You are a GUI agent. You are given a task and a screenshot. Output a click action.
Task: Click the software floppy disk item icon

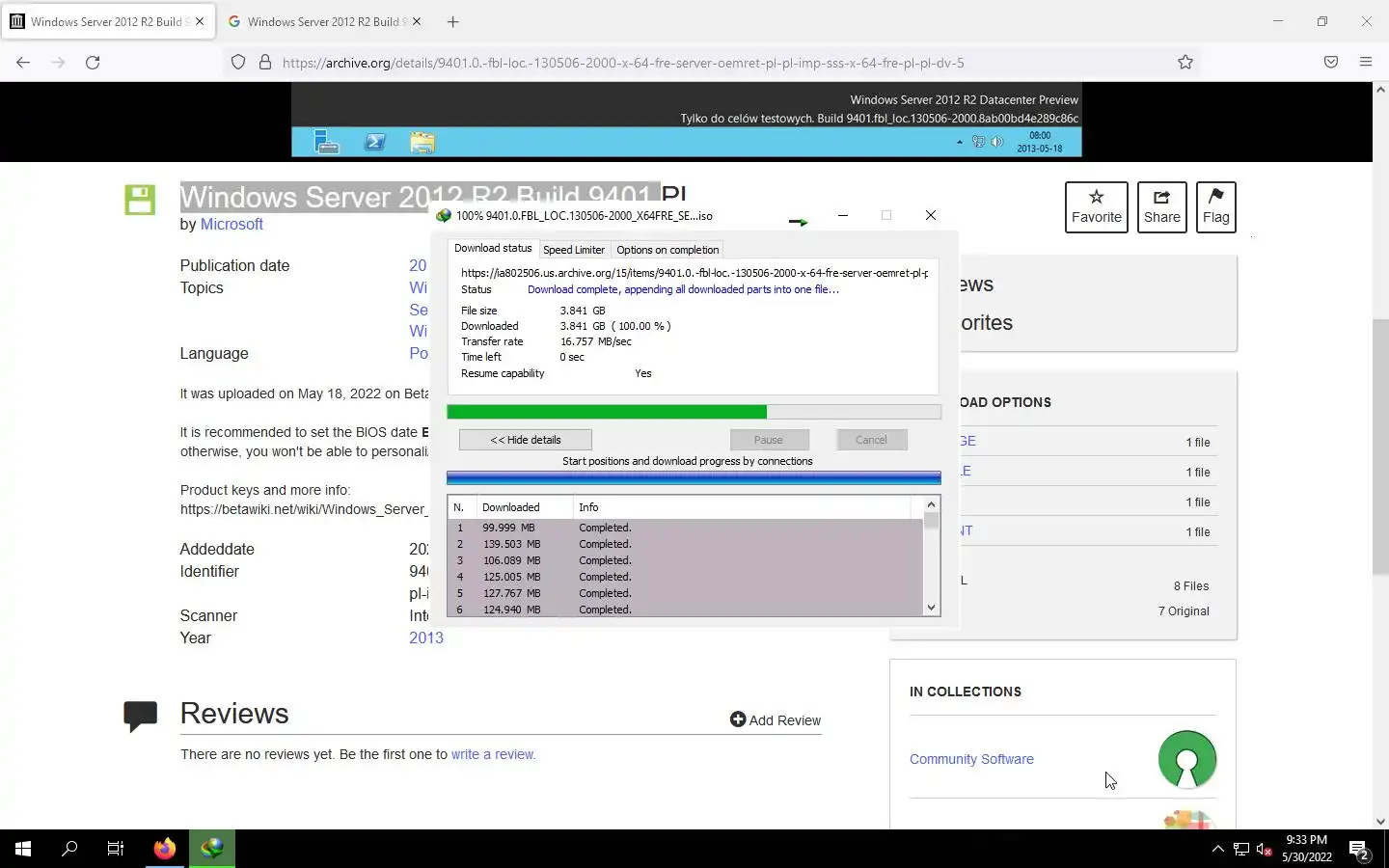[140, 200]
